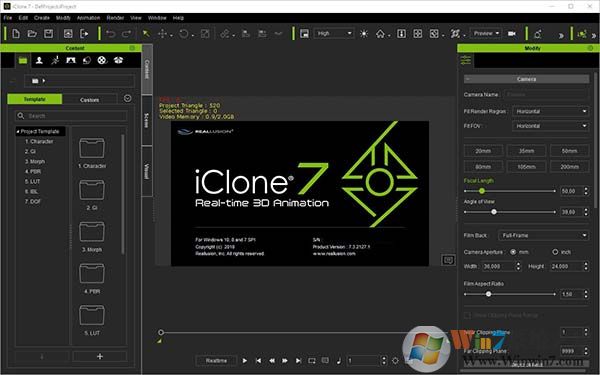Activate the Rotate object tool
Viewport: 600px width, 375px height.
tap(184, 34)
